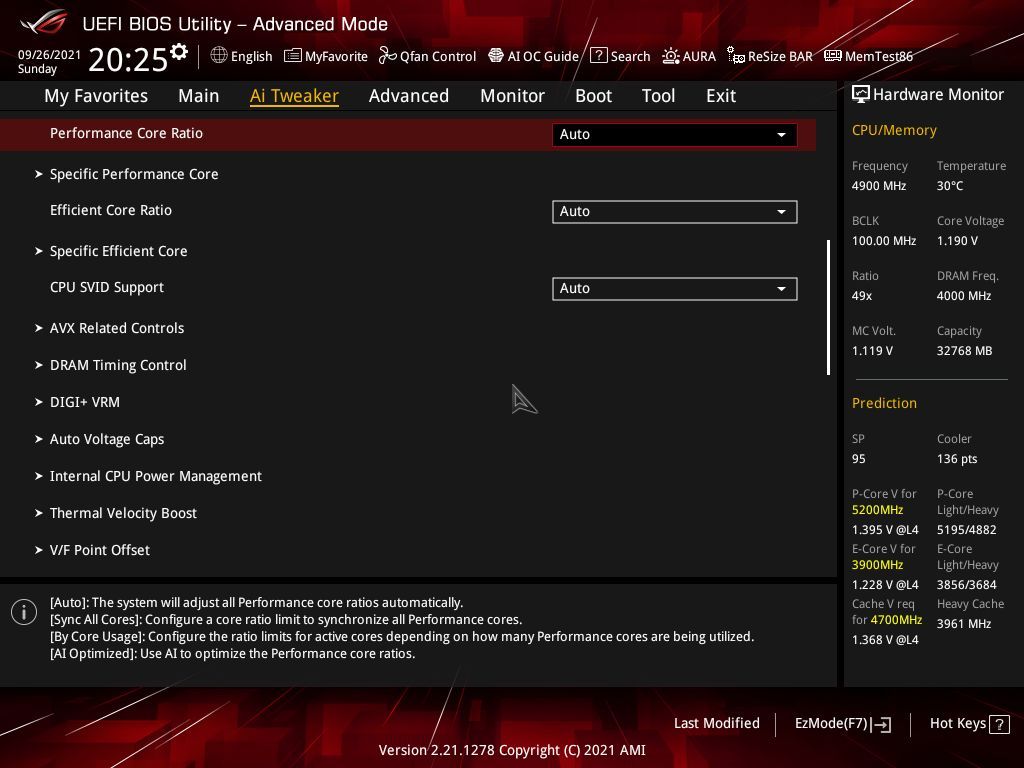Click the yellow 3900MHz prediction value

(878, 565)
